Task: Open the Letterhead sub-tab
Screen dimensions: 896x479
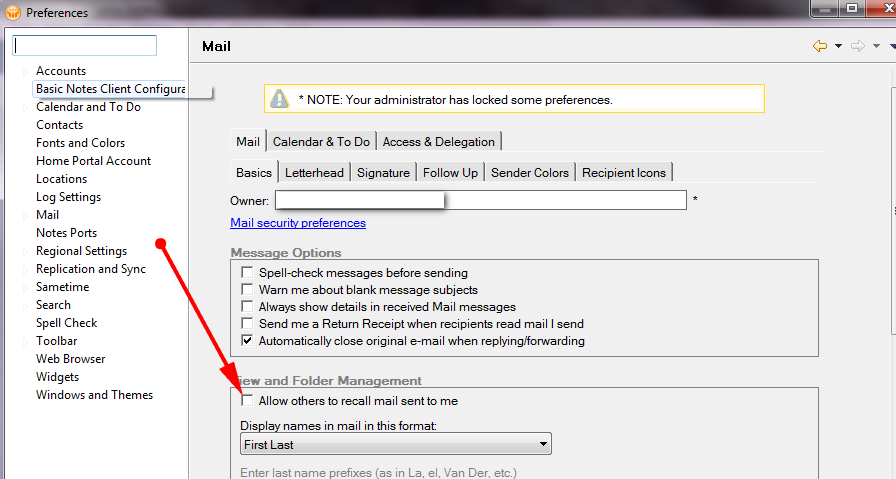Action: [314, 173]
